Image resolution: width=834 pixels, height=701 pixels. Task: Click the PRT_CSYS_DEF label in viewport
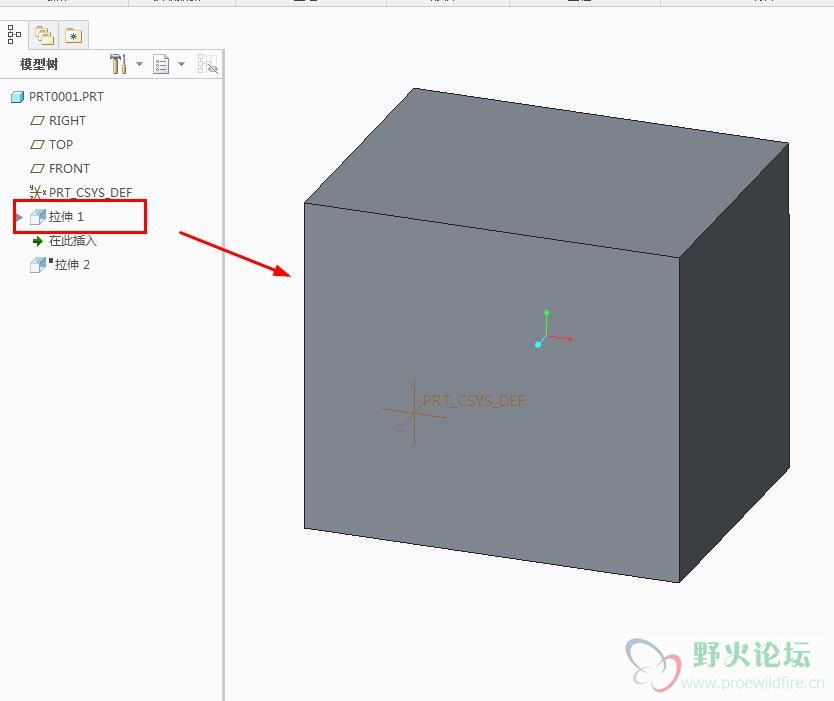pos(474,400)
